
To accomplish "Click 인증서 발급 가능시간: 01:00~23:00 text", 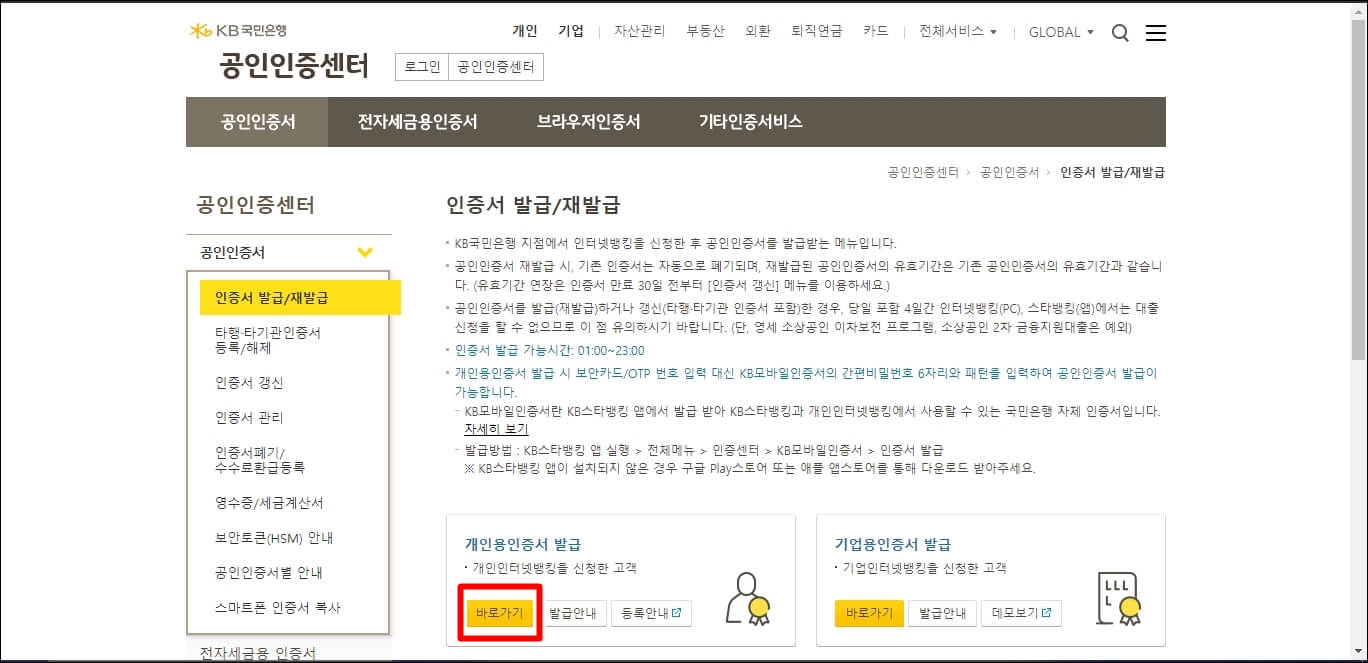I will 550,350.
